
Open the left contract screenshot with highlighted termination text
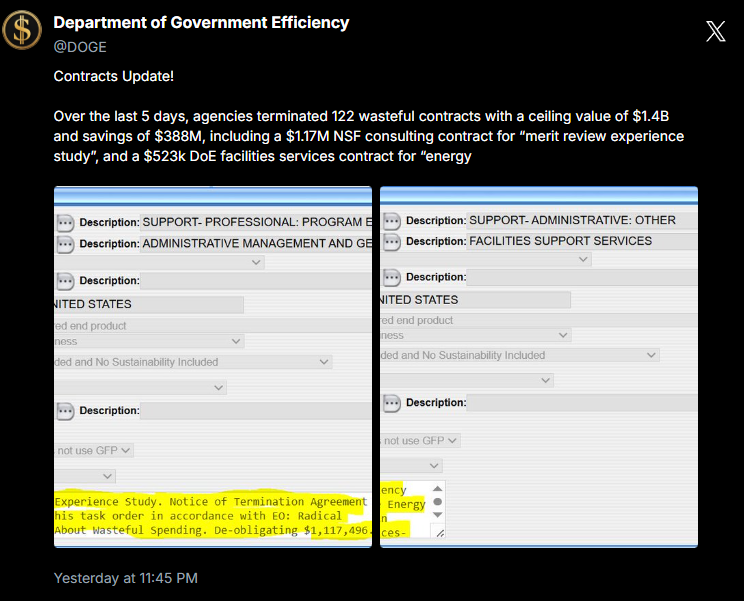(213, 367)
